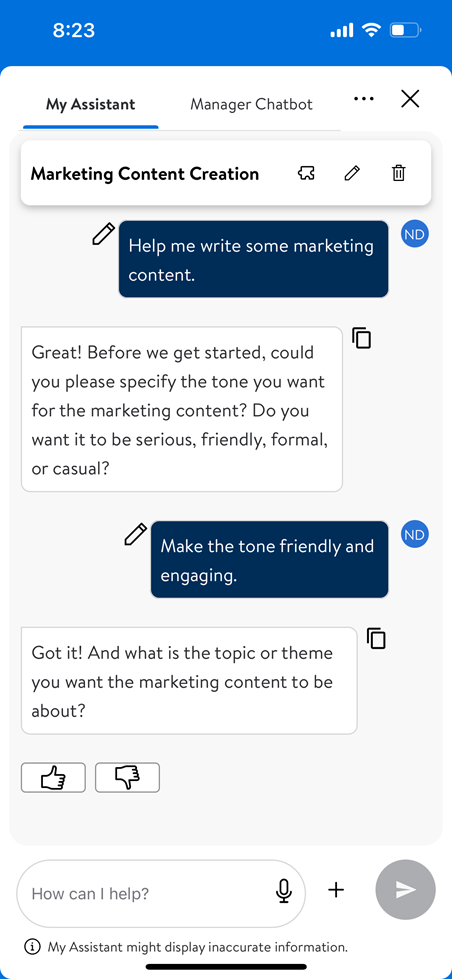Select the My Assistant tab
Viewport: 452px width, 979px height.
91,104
